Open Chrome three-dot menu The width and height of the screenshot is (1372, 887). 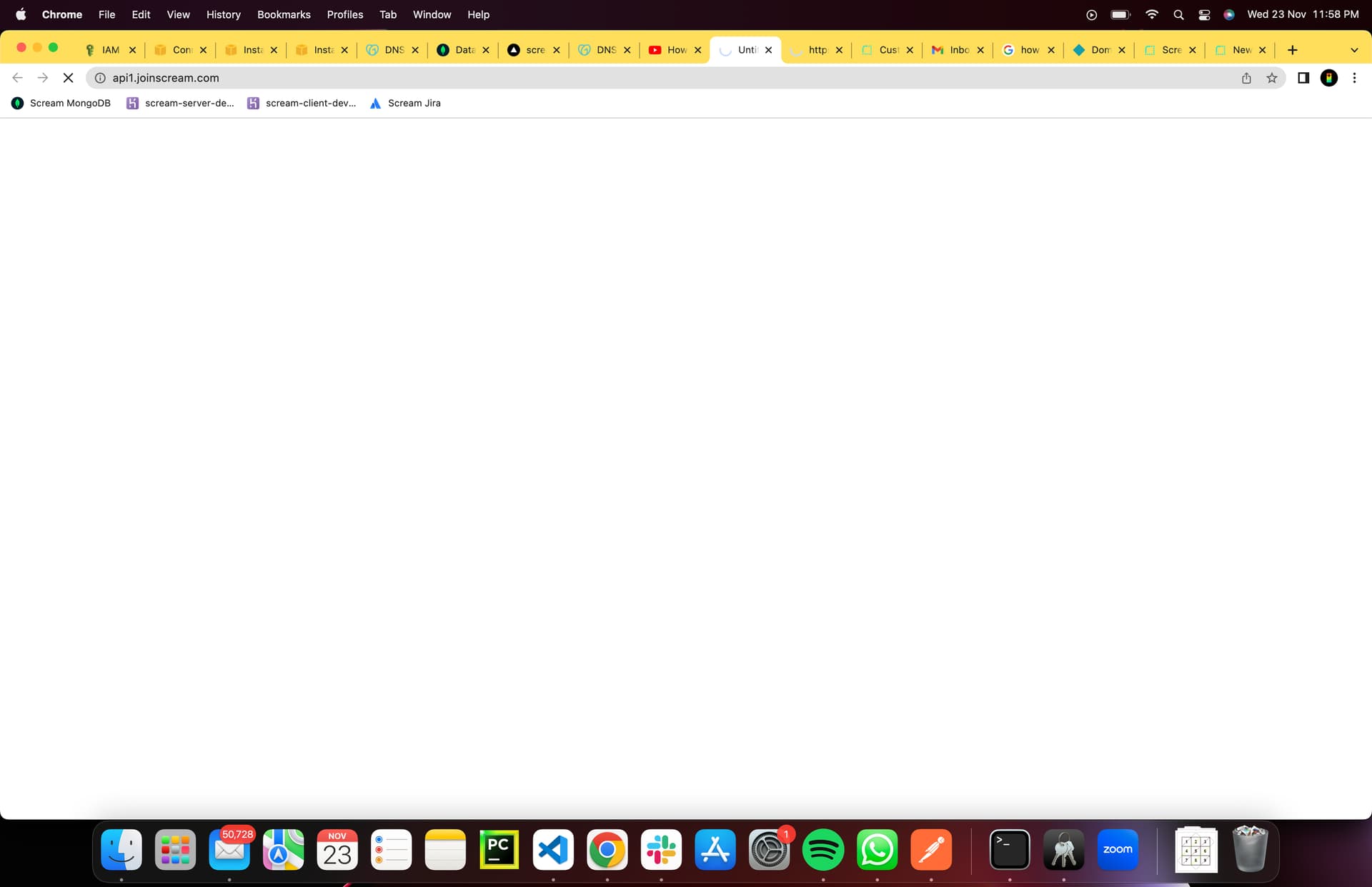coord(1354,78)
